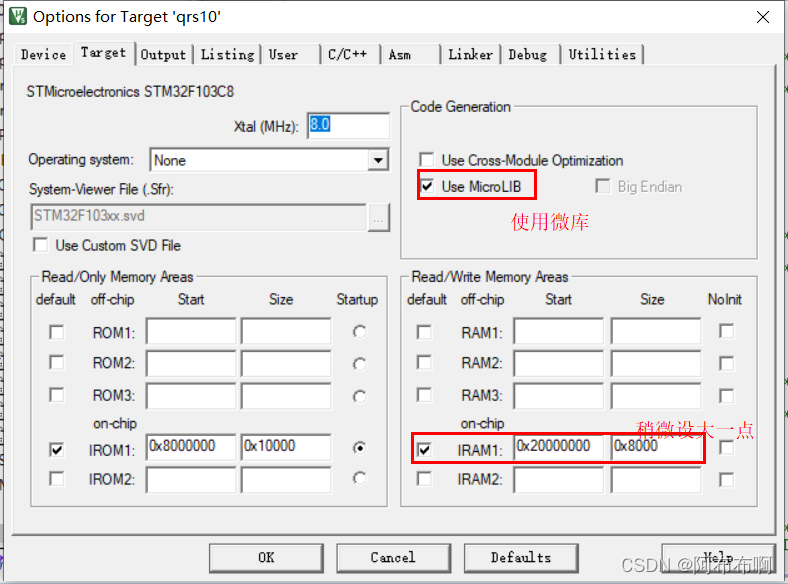
Task: Check the ROM3 default checkbox
Action: pos(57,395)
